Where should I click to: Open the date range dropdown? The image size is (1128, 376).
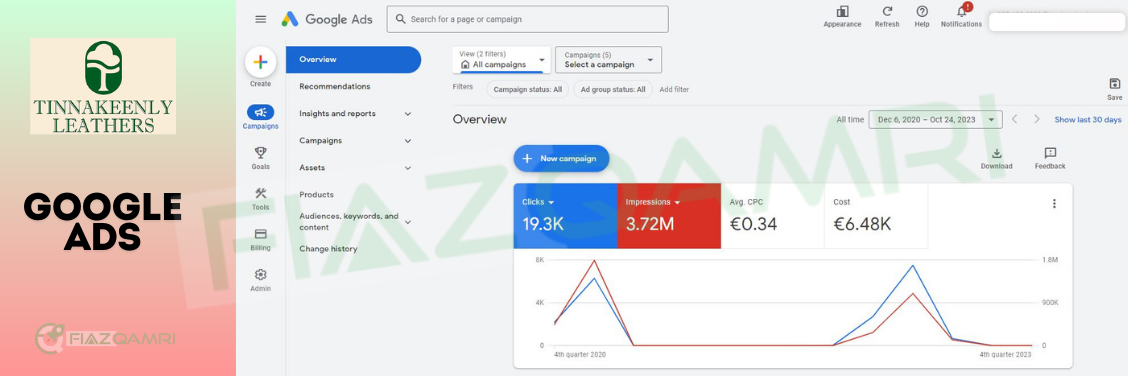pos(935,119)
